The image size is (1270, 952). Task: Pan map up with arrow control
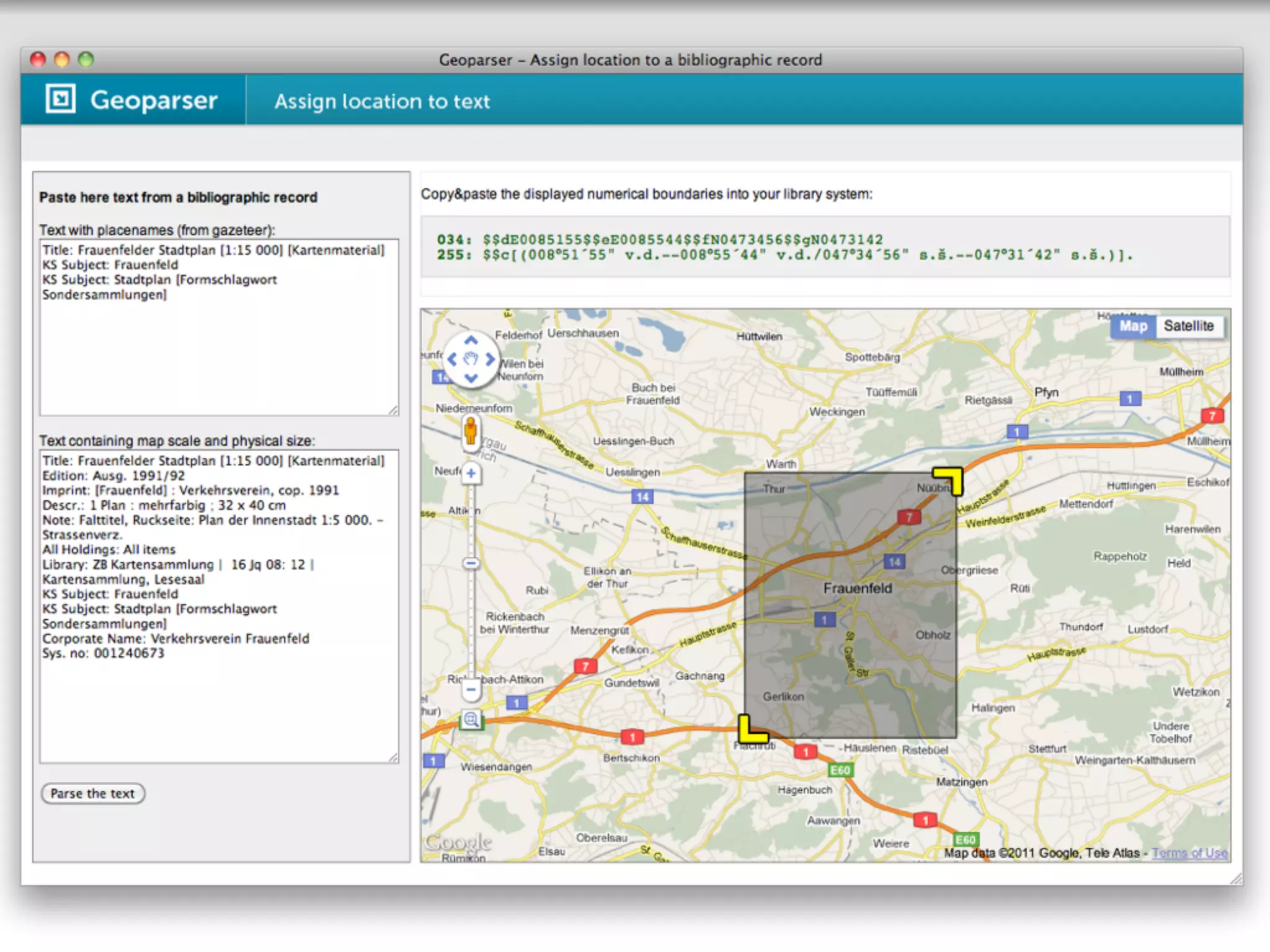(x=471, y=340)
